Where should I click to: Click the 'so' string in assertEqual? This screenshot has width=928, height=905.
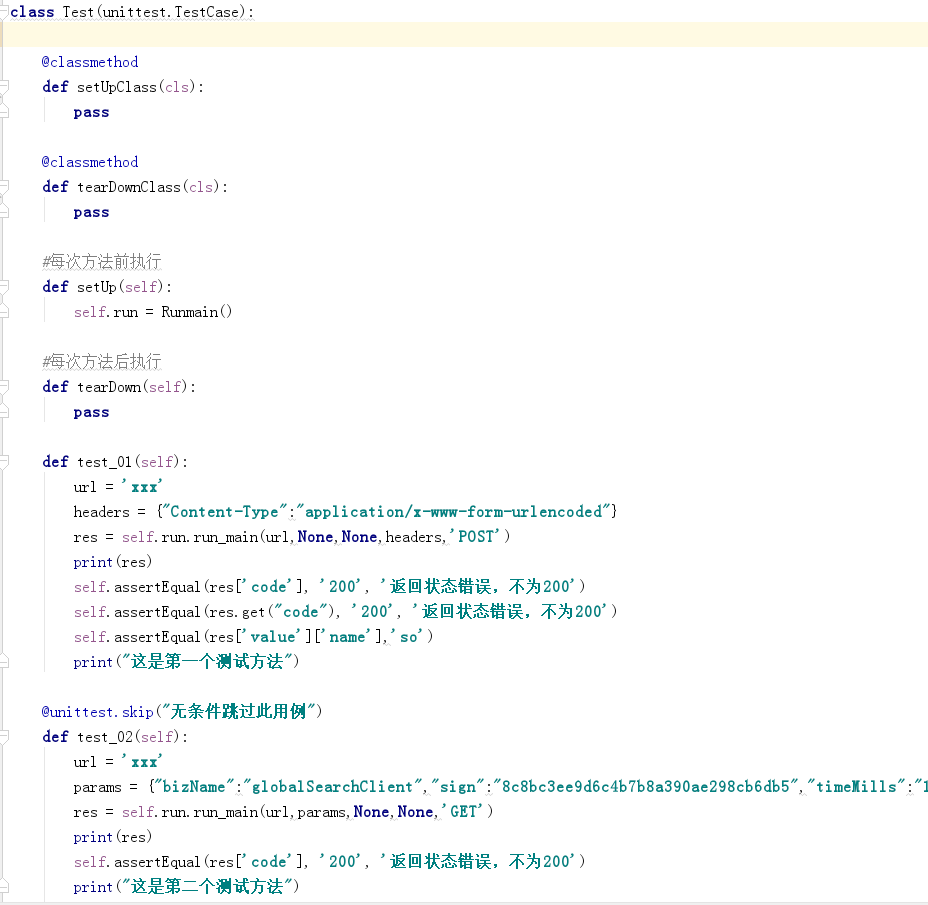pos(408,637)
